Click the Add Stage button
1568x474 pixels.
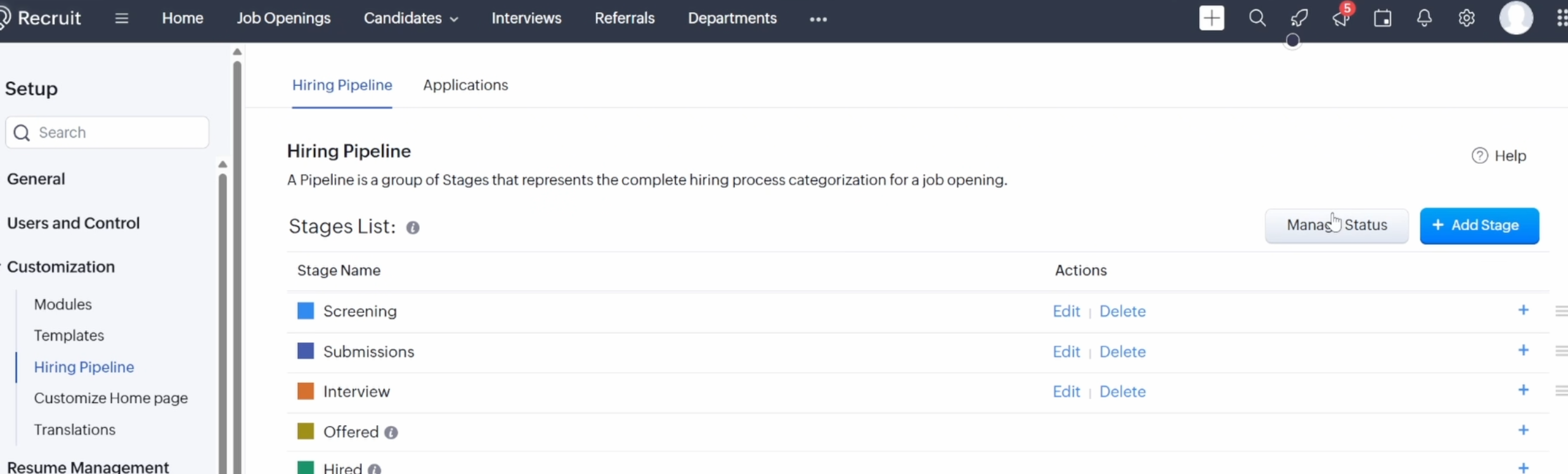pyautogui.click(x=1479, y=226)
